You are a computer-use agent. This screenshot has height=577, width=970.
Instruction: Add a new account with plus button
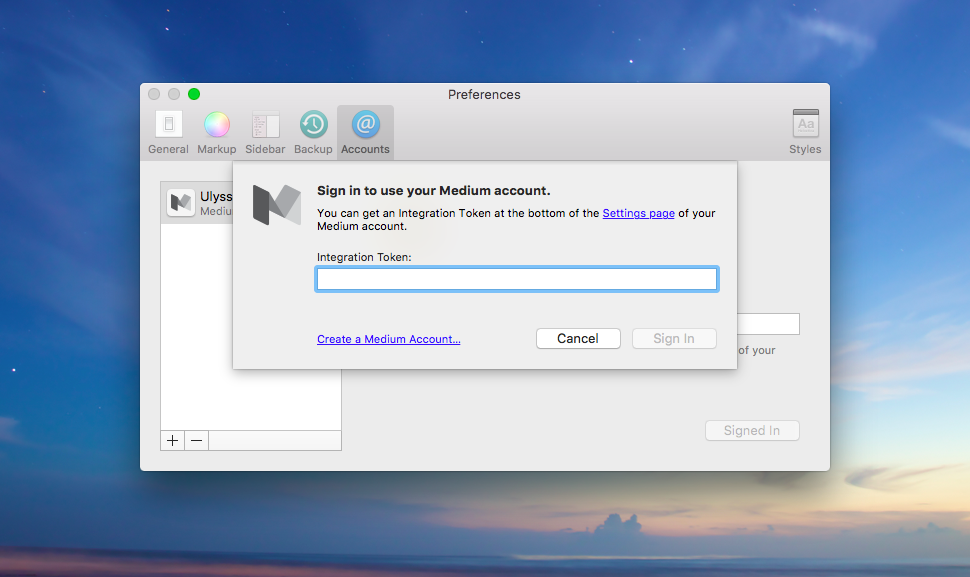(x=173, y=440)
